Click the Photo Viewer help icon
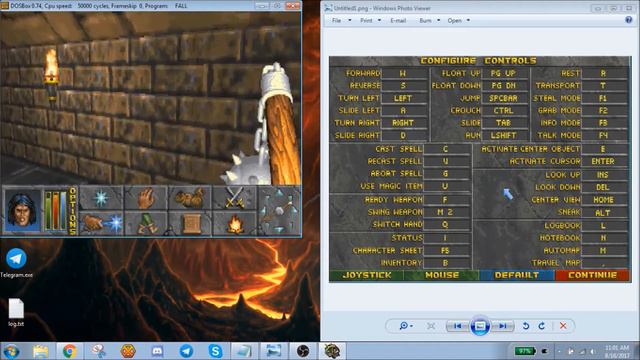The width and height of the screenshot is (640, 360). [629, 20]
